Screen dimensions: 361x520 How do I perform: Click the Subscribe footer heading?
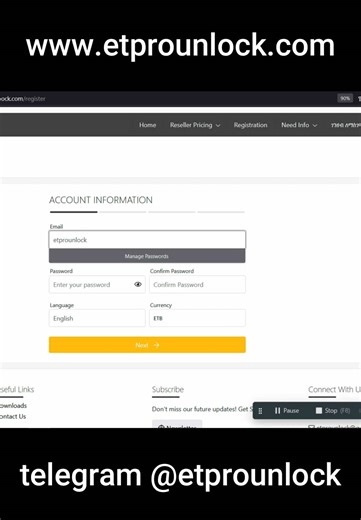(x=168, y=389)
